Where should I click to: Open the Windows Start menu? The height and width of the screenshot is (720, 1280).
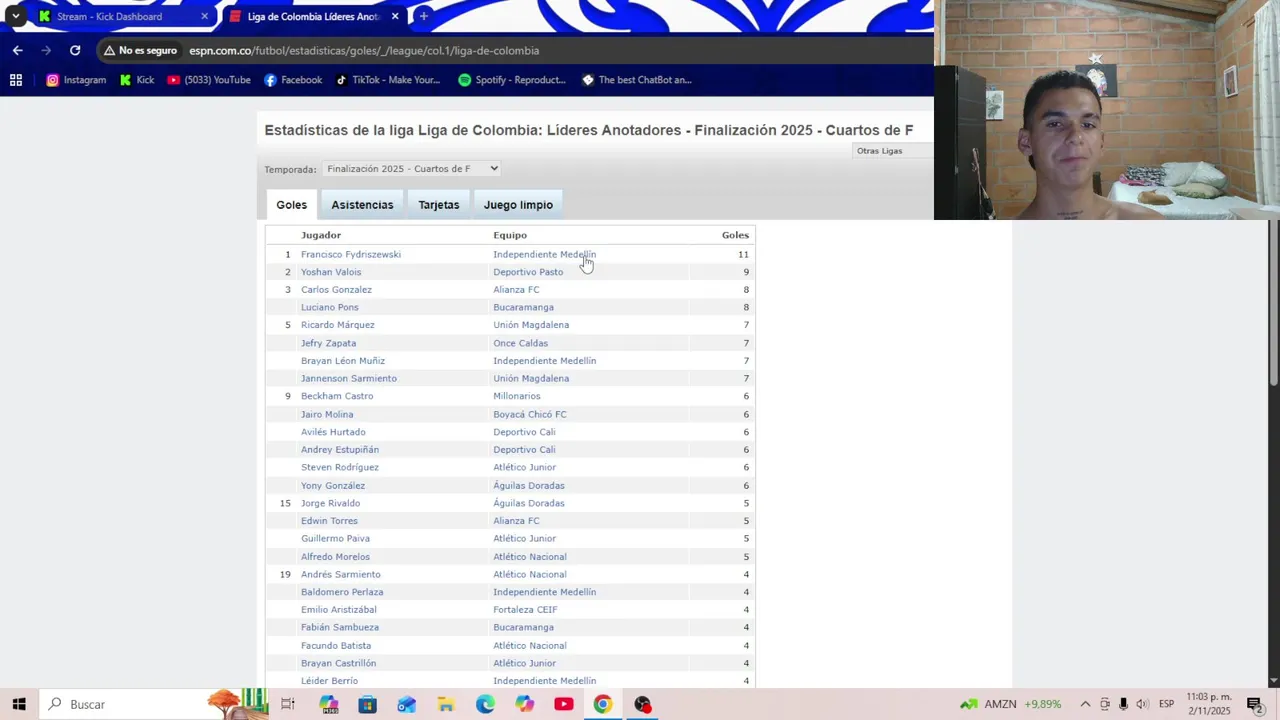[x=19, y=704]
